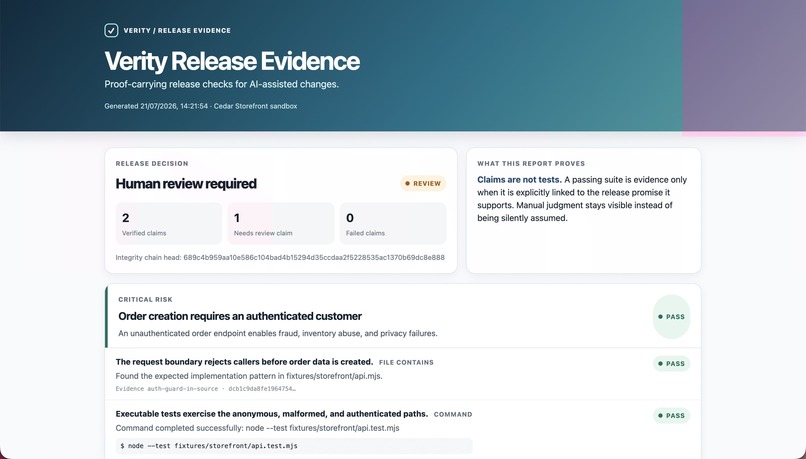Viewport: 806px width, 459px height.
Task: Click the Verity checkmark logo icon
Action: click(x=111, y=30)
